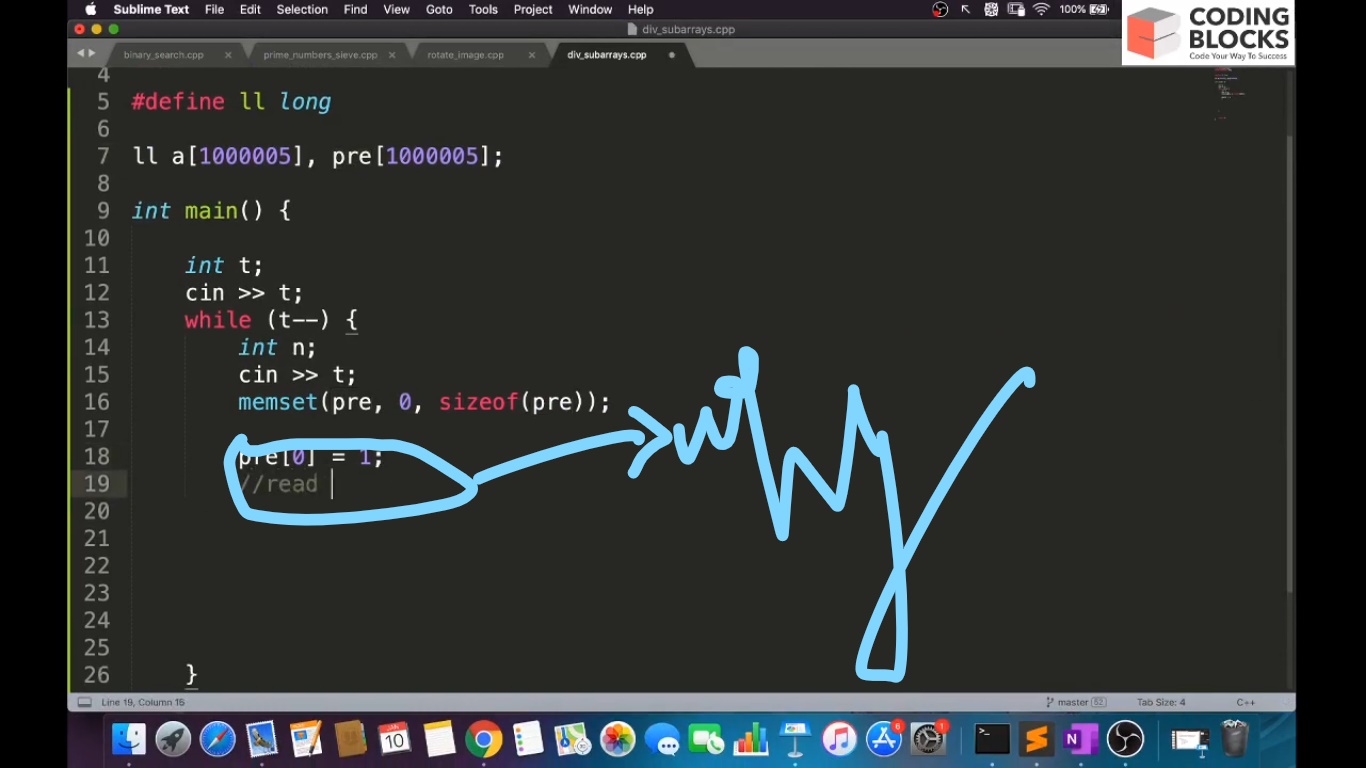Close the prime_numbers_sieve.cpp tab
Viewport: 1366px width, 768px height.
392,55
